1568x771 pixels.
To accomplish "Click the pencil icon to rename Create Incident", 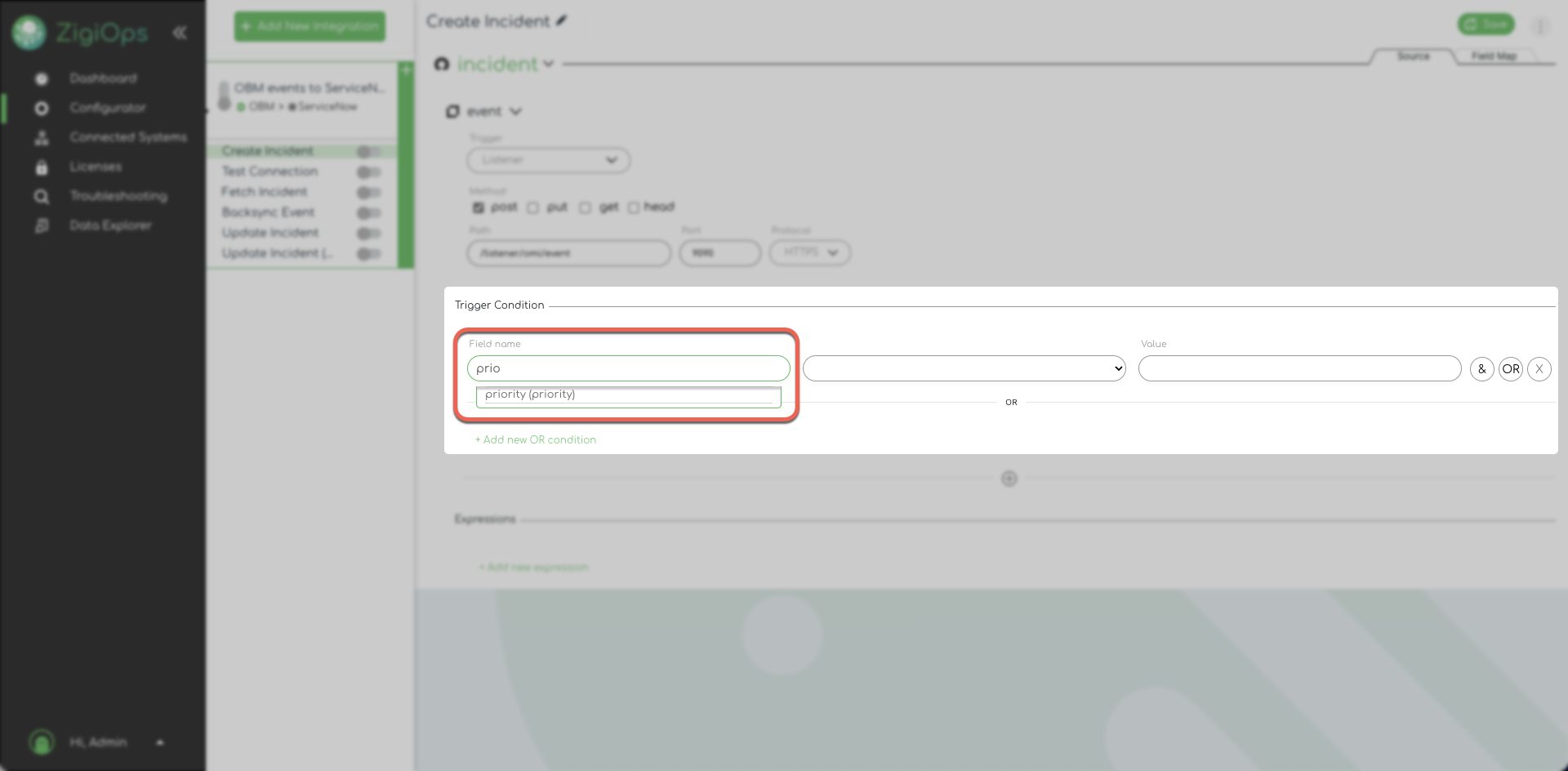I will tap(562, 21).
